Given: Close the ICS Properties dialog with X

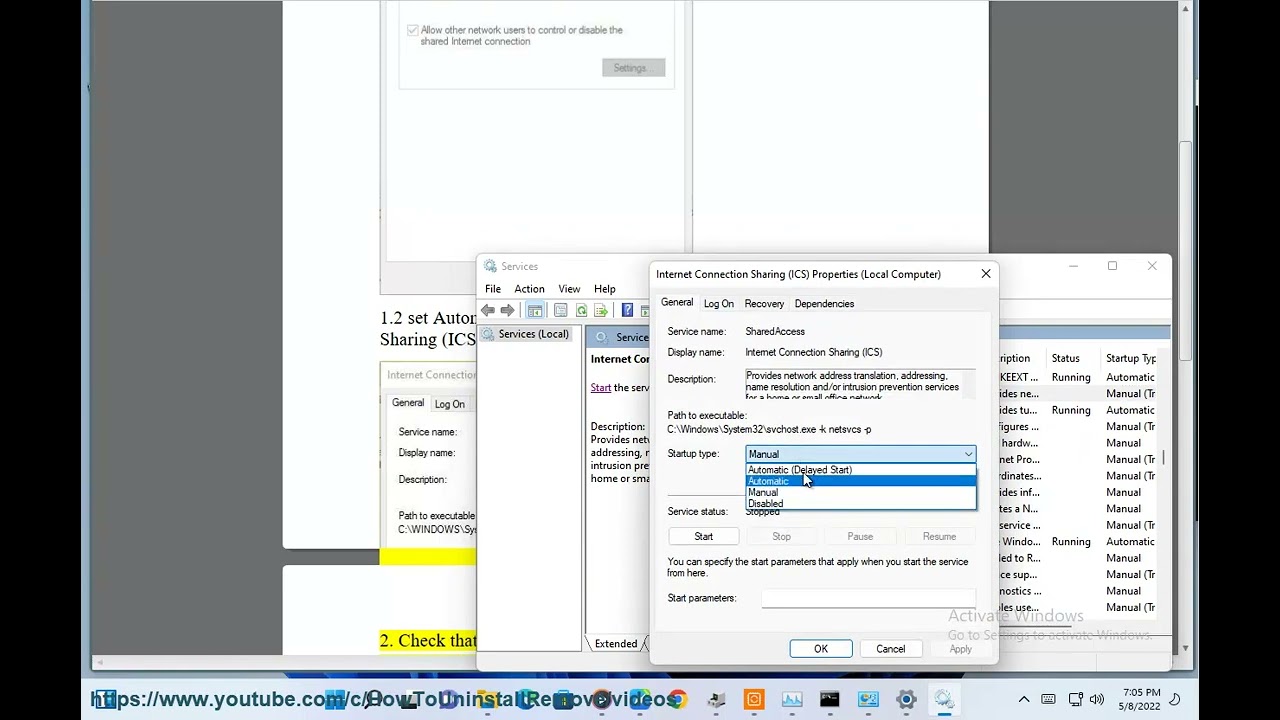Looking at the screenshot, I should [985, 274].
